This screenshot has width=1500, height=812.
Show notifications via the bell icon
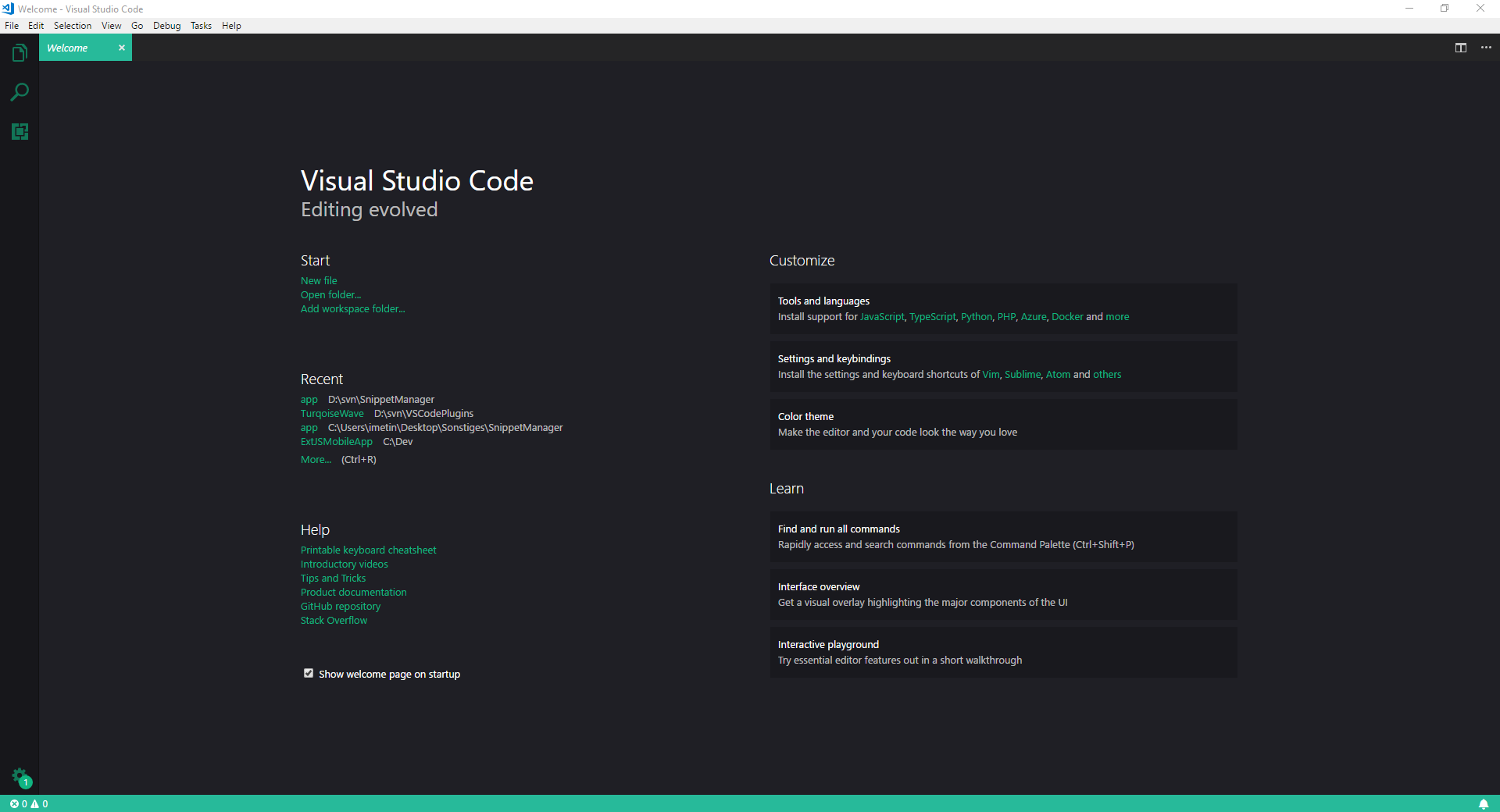pyautogui.click(x=1483, y=804)
